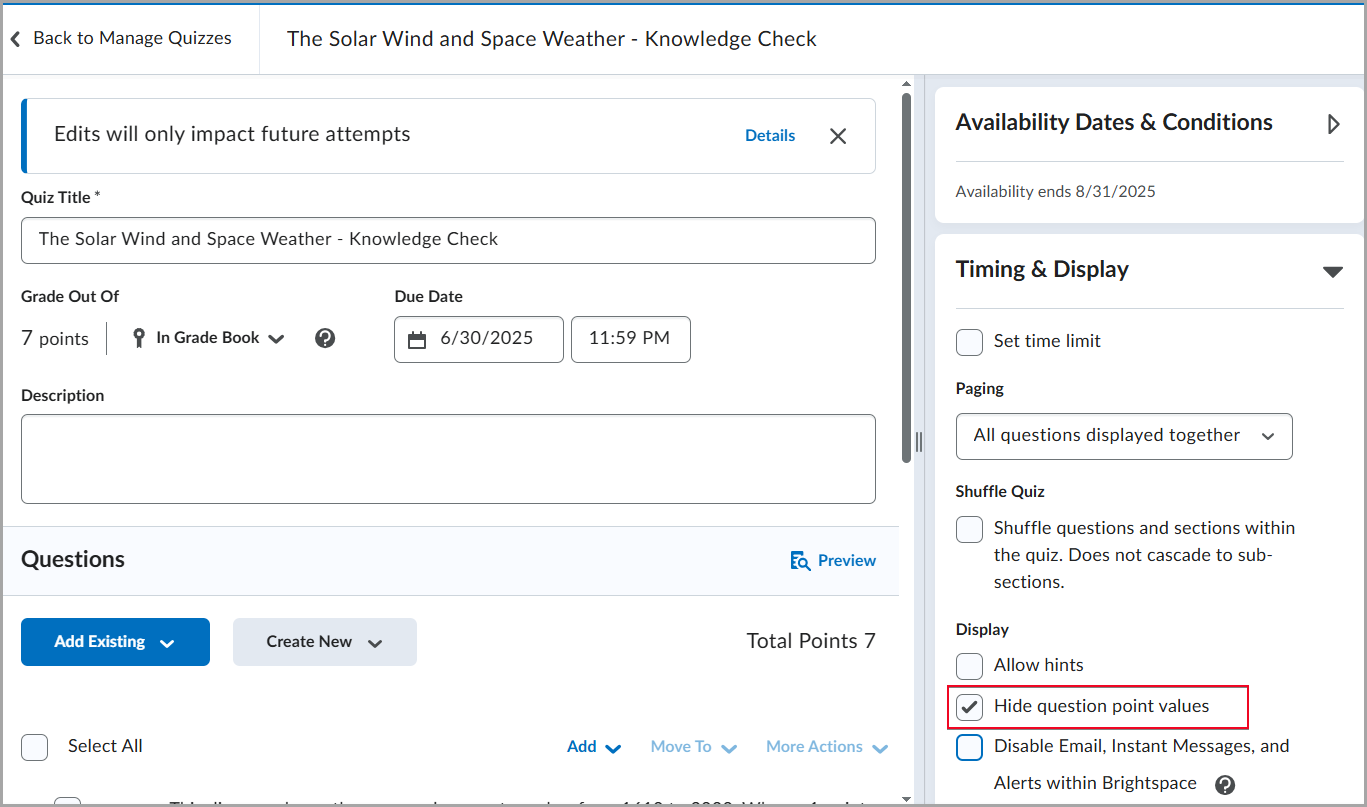The image size is (1367, 807).
Task: Click the Preview magnifier icon in Questions header
Action: coord(800,561)
